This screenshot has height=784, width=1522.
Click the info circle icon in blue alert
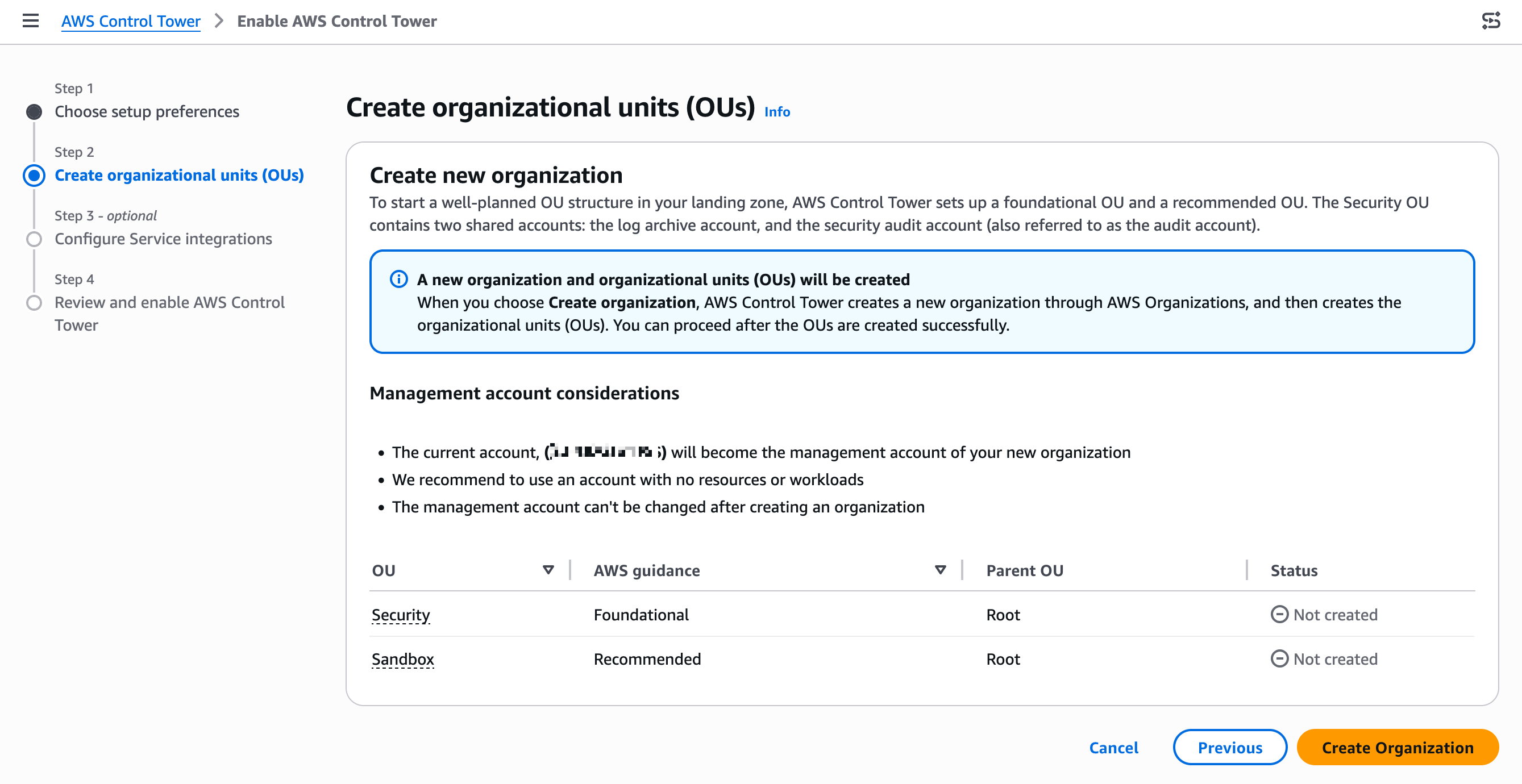click(x=399, y=279)
